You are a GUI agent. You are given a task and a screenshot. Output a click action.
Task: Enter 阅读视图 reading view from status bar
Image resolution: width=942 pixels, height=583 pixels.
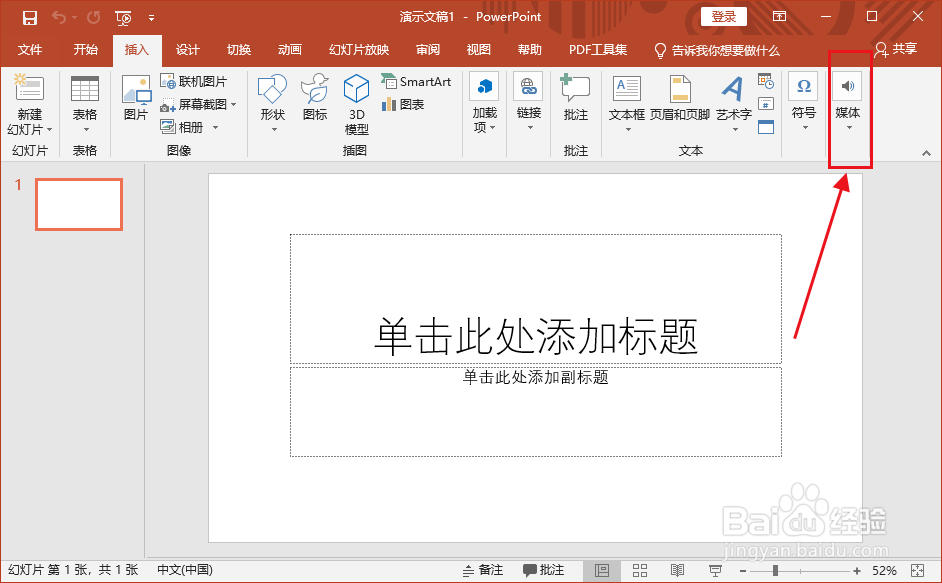(x=678, y=568)
